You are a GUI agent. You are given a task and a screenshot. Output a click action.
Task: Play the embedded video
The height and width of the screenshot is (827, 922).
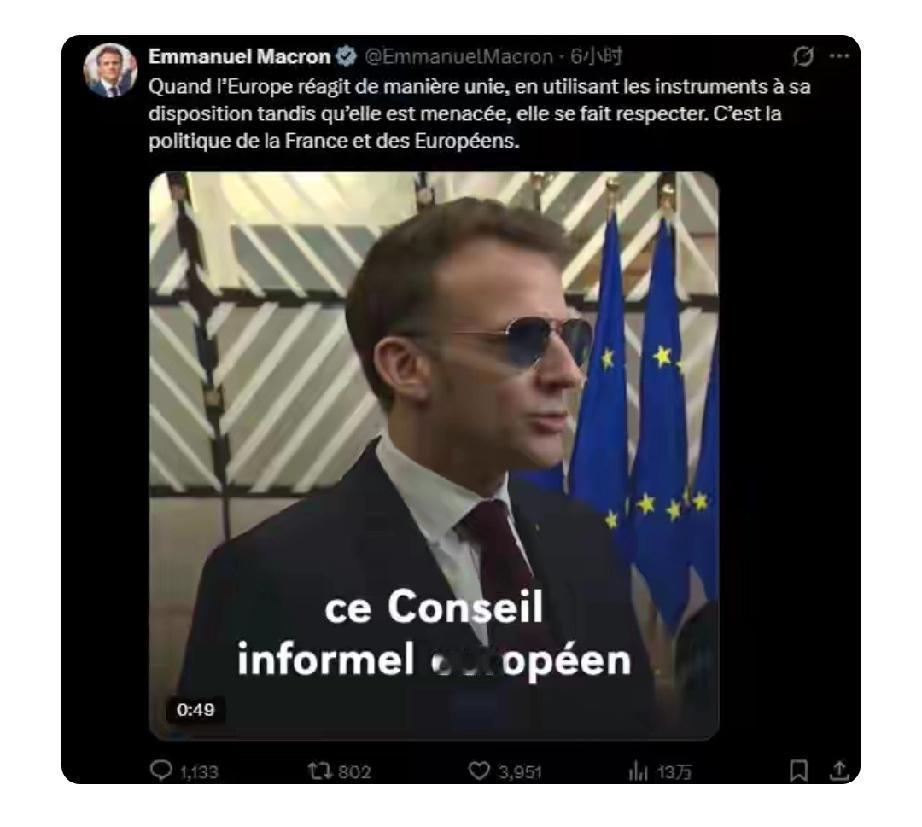tap(434, 456)
